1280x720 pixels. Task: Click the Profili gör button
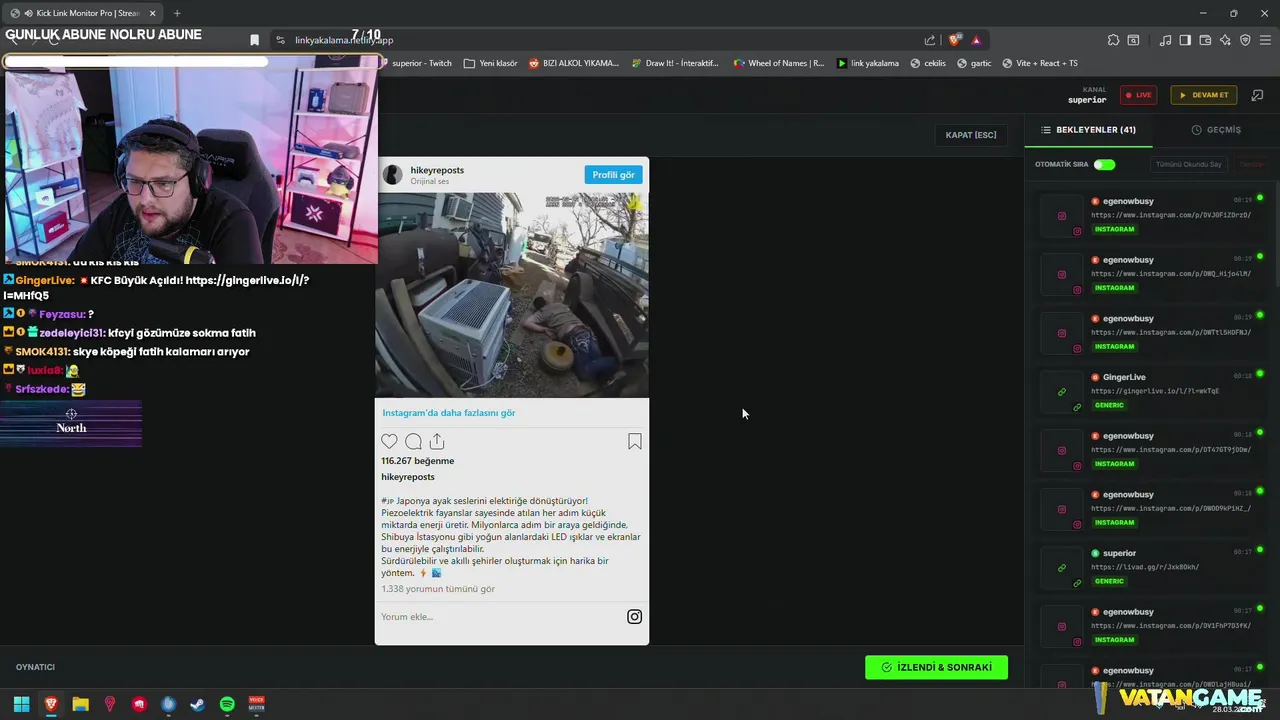[x=613, y=175]
